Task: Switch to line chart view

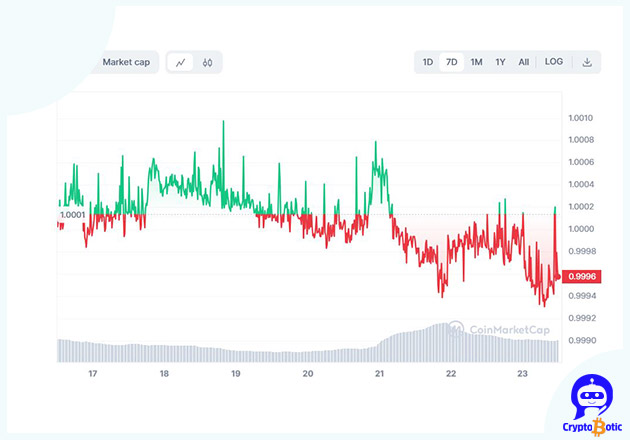Action: point(181,62)
